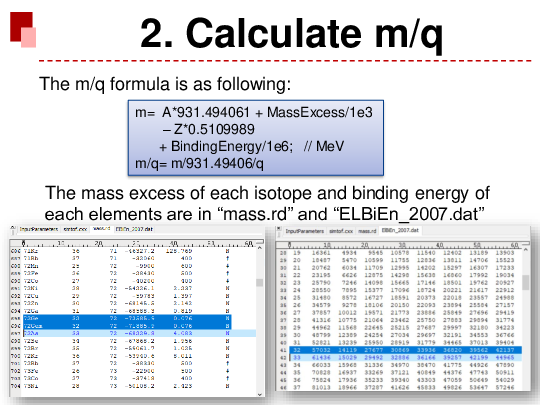Click value 81013 in ELBiEn_2007.dat row 37
540x405 pixels.
click(x=321, y=387)
